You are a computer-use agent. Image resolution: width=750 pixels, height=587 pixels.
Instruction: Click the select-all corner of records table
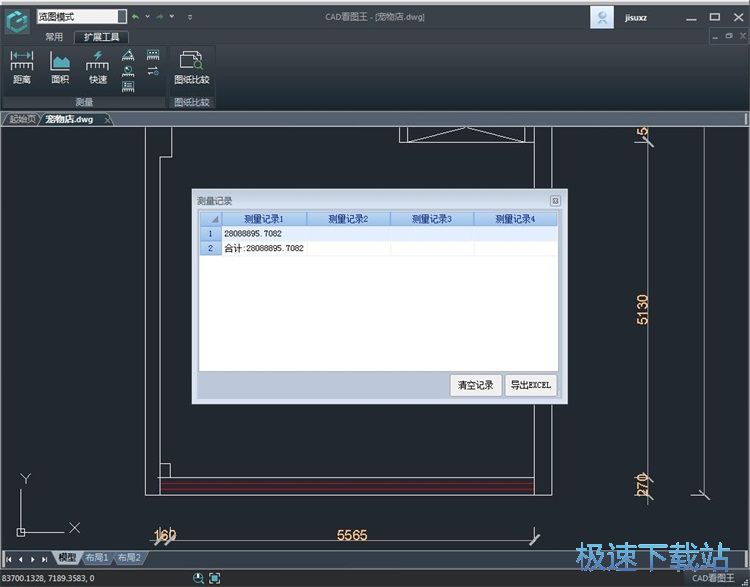210,219
